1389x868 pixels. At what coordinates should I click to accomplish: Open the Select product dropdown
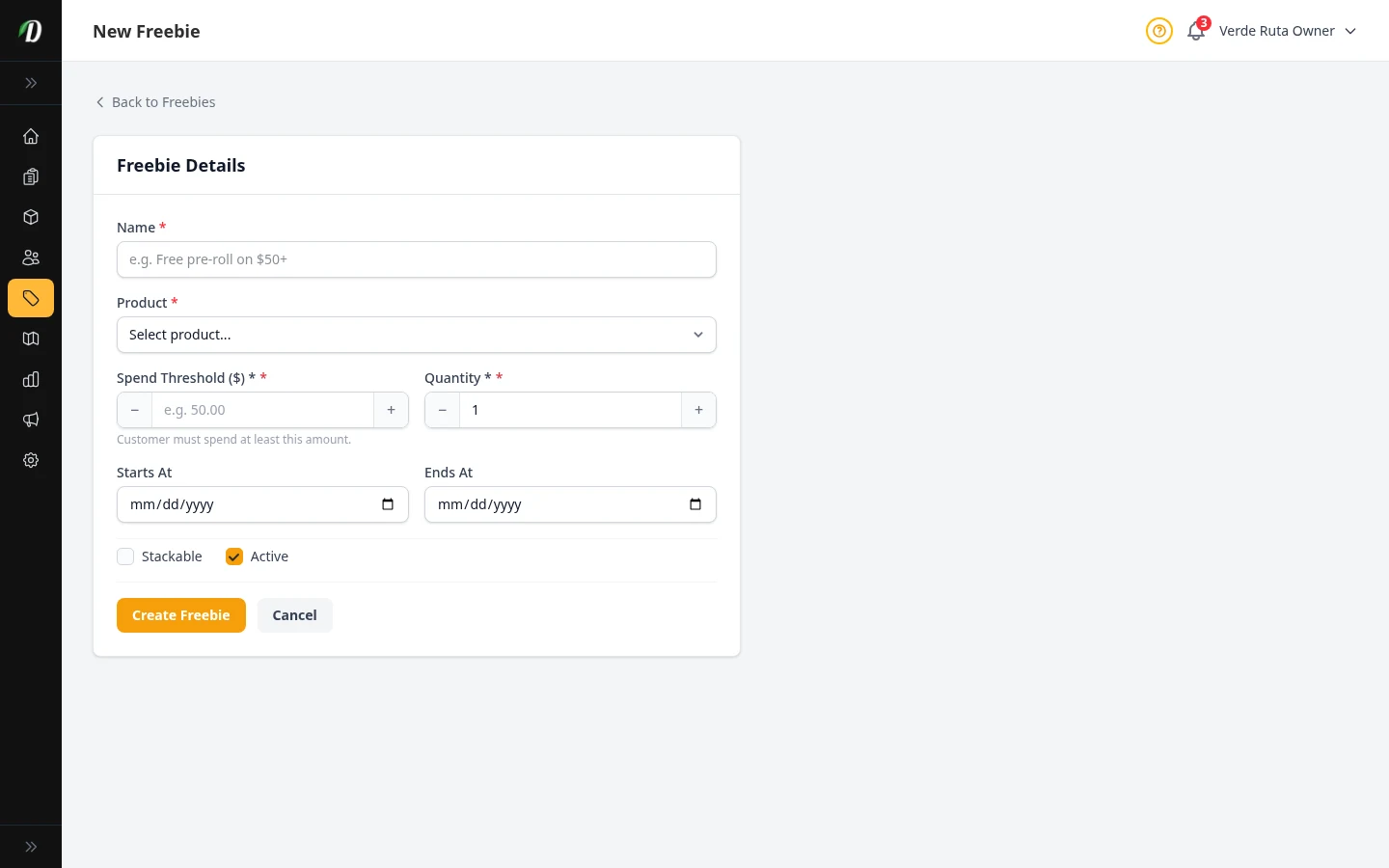coord(416,335)
